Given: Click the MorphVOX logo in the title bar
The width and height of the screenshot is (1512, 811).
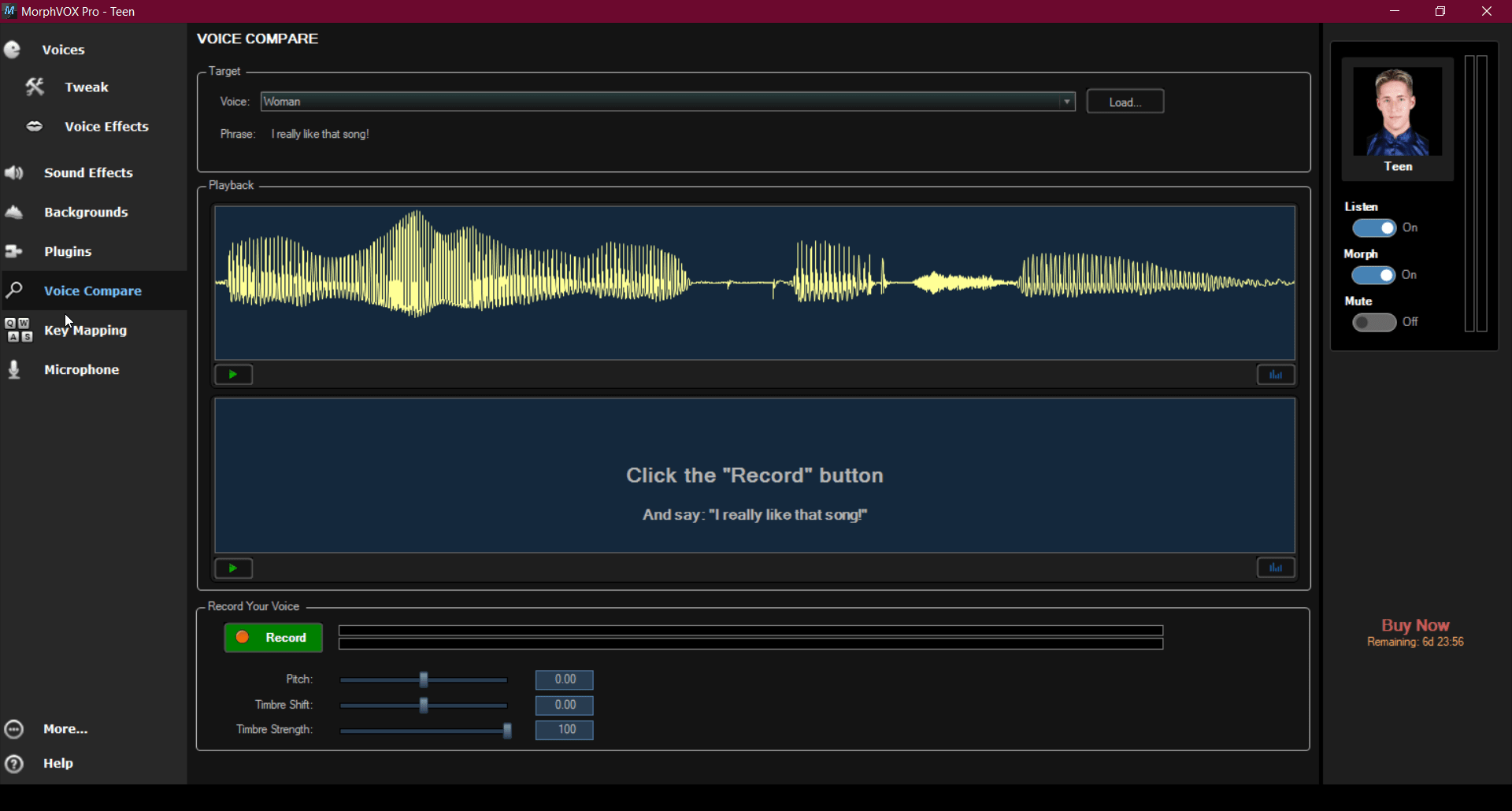Looking at the screenshot, I should pos(9,11).
